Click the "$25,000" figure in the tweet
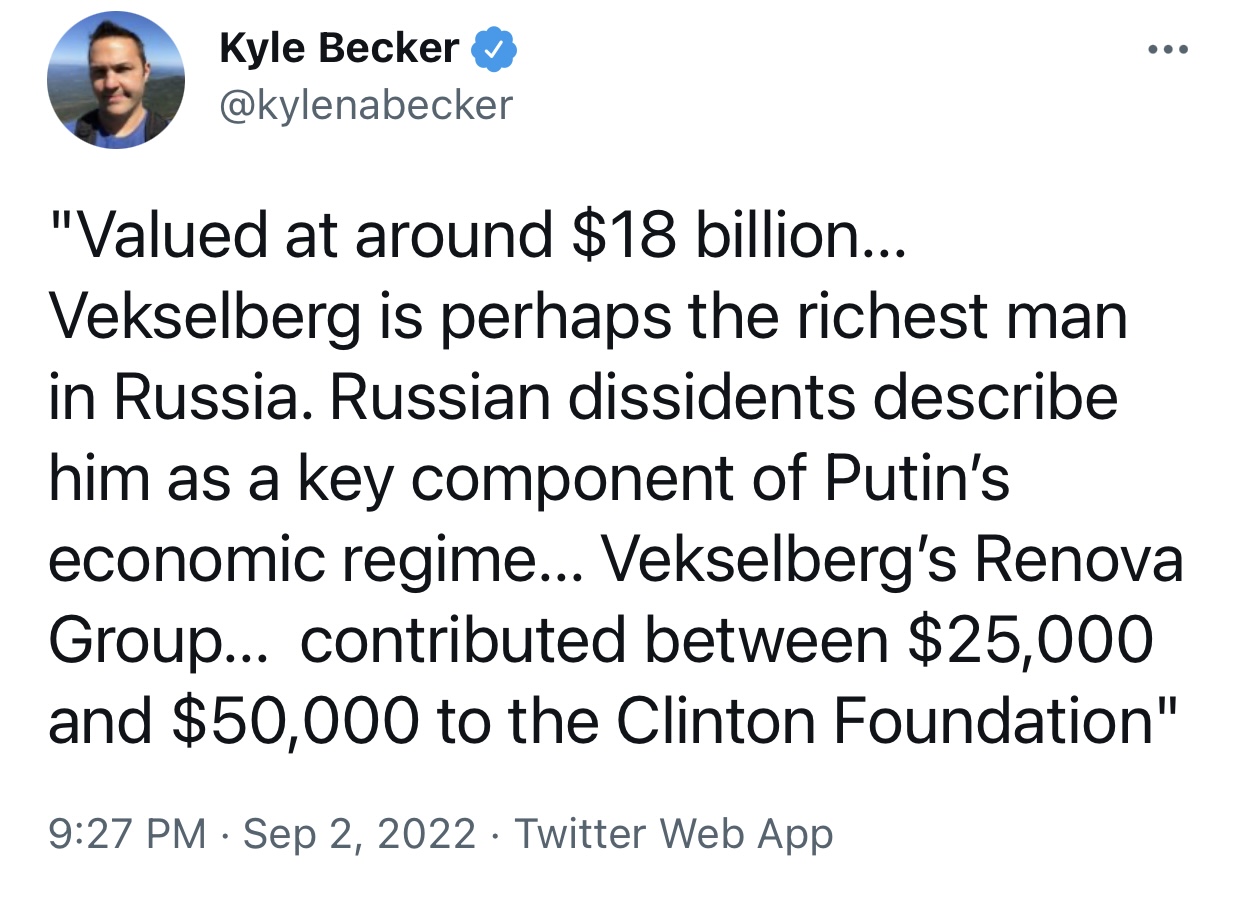This screenshot has width=1241, height=897. [1030, 641]
